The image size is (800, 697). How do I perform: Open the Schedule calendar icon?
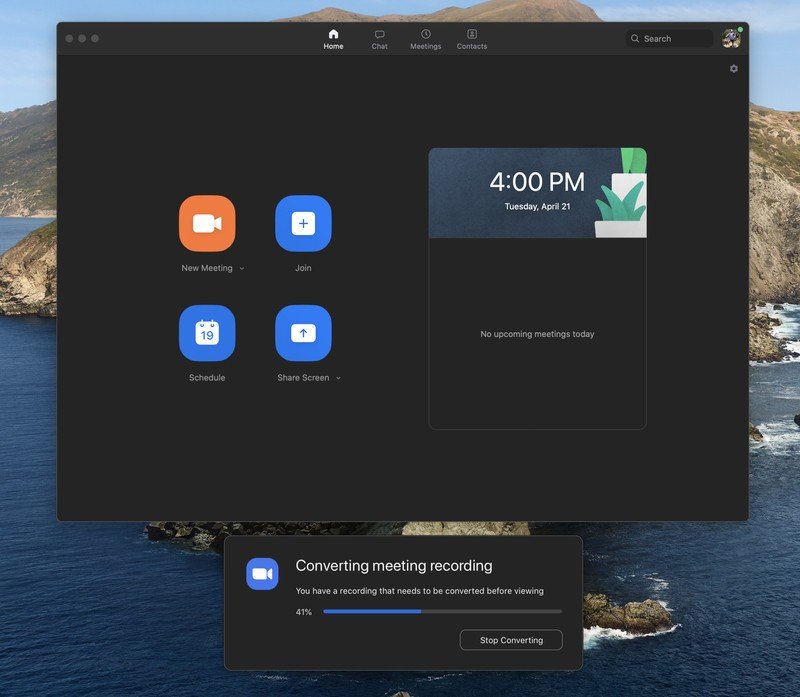click(x=207, y=333)
